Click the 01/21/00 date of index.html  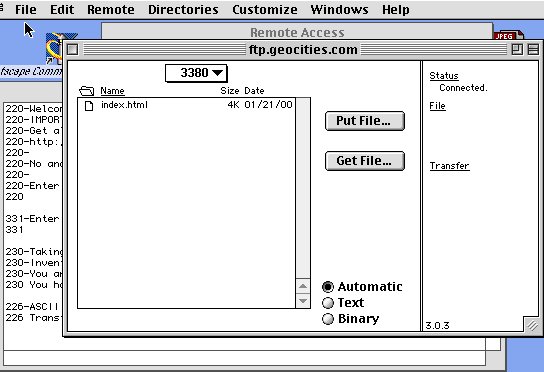268,105
